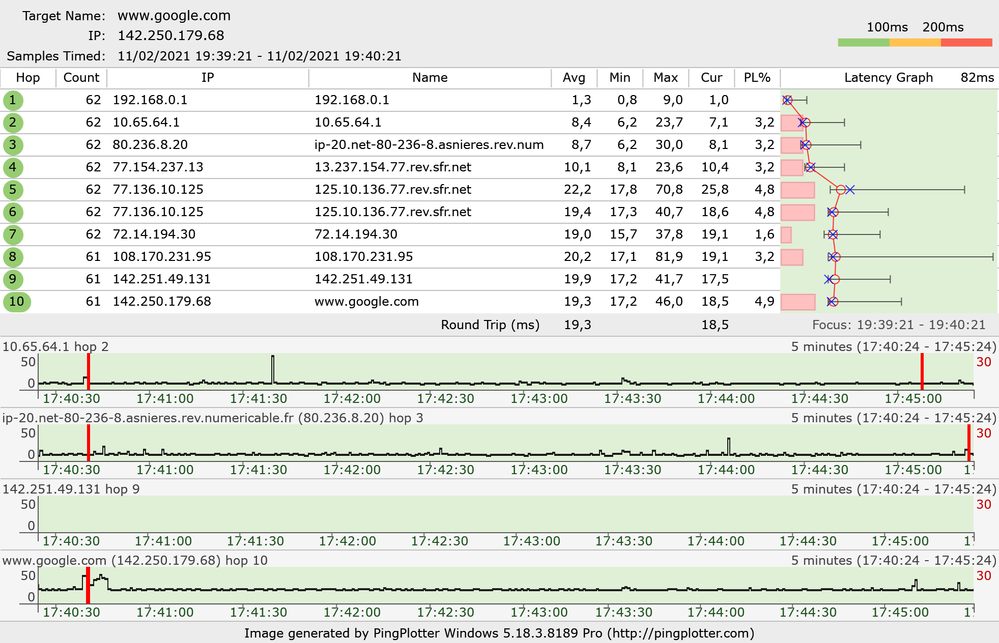The height and width of the screenshot is (643, 999).
Task: Select the hop 8 circle badge
Action: point(13,257)
